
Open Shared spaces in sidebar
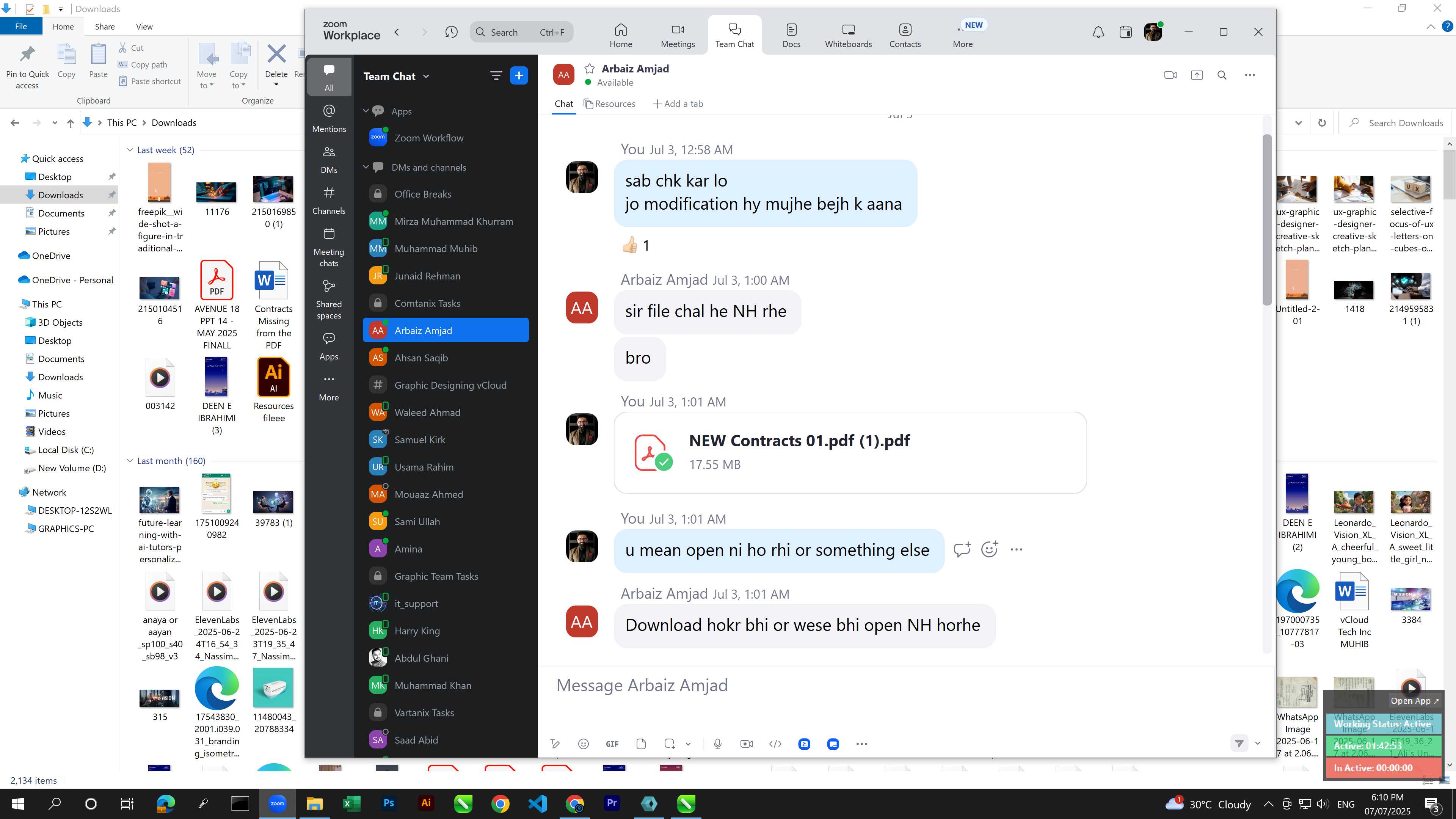[x=329, y=300]
